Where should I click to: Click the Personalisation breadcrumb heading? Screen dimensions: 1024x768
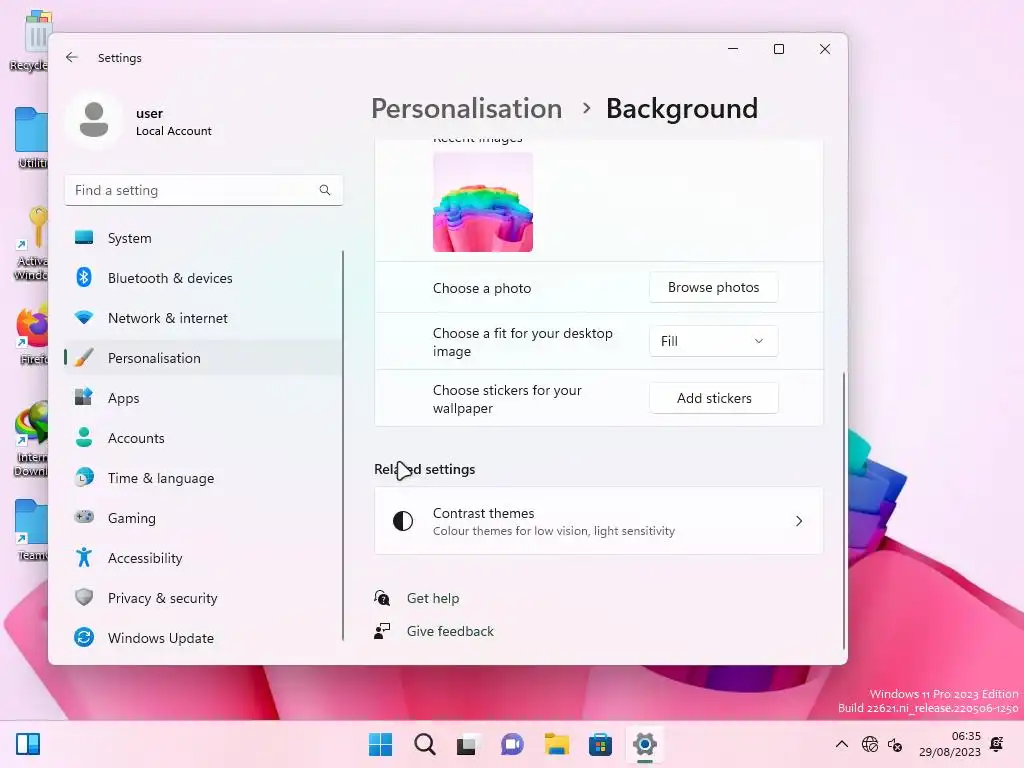466,108
